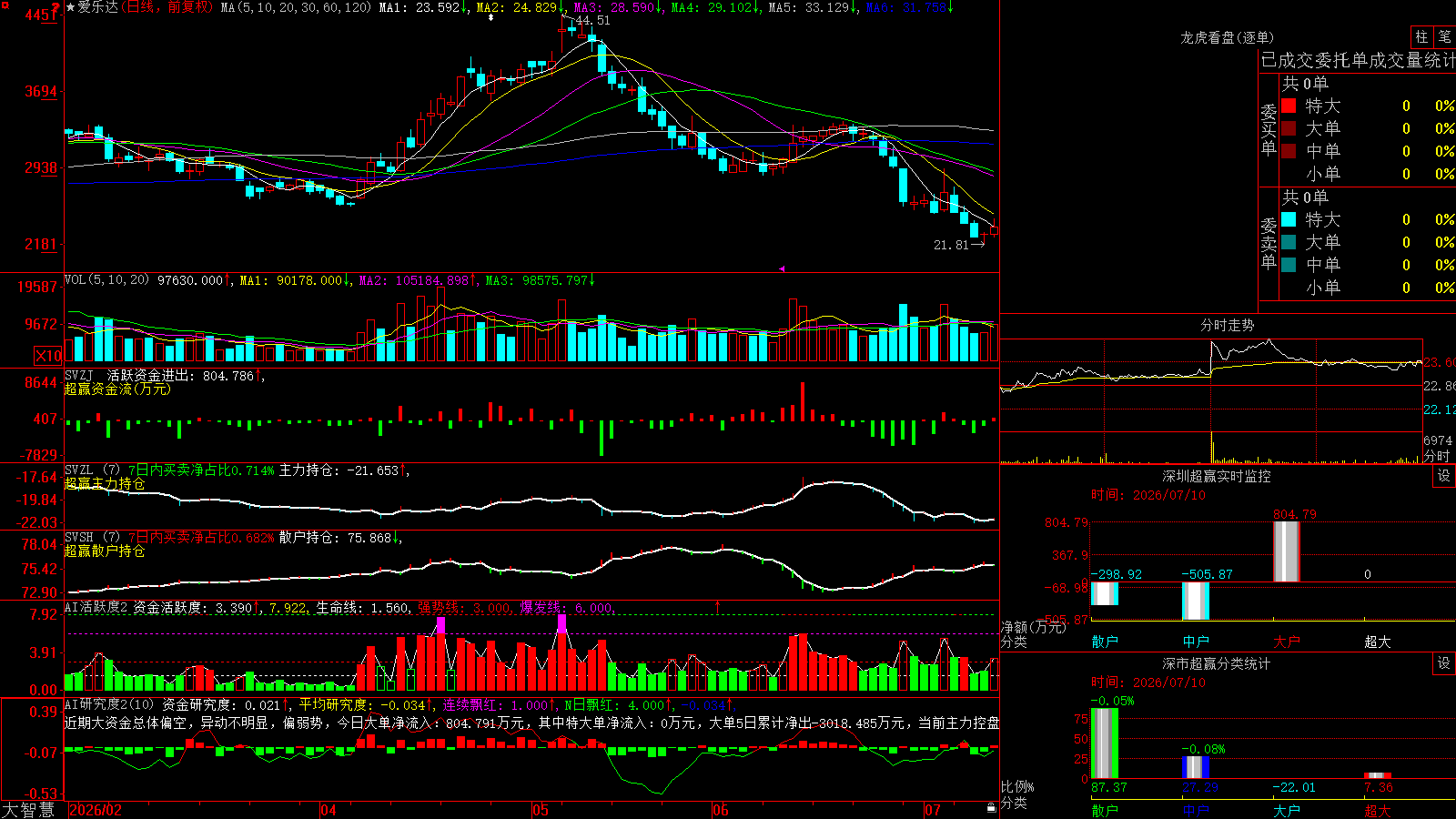Screen dimensions: 1456x819
Task: Click the star icon before 爱乐达
Action: pyautogui.click(x=71, y=7)
